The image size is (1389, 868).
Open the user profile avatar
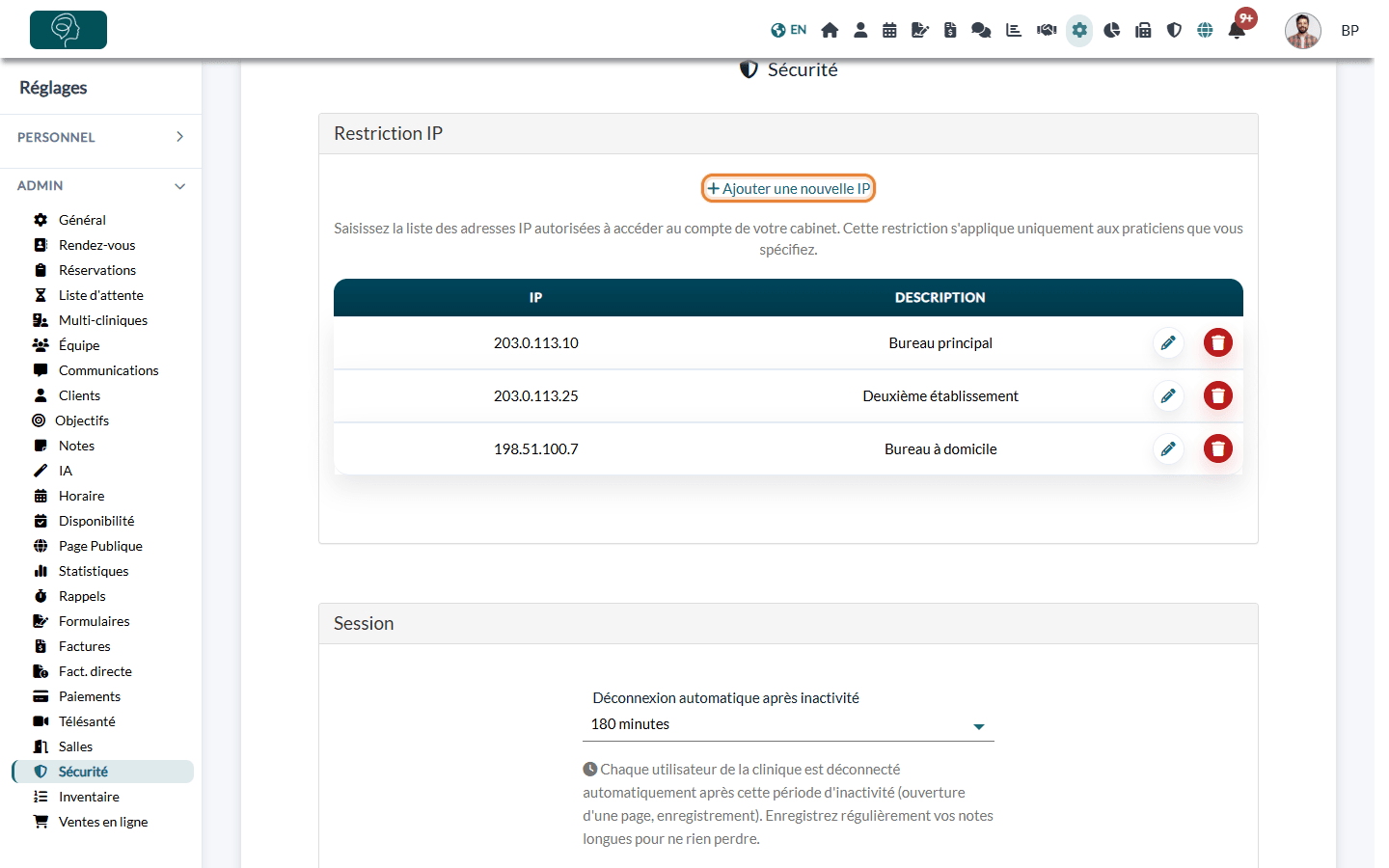(x=1302, y=31)
